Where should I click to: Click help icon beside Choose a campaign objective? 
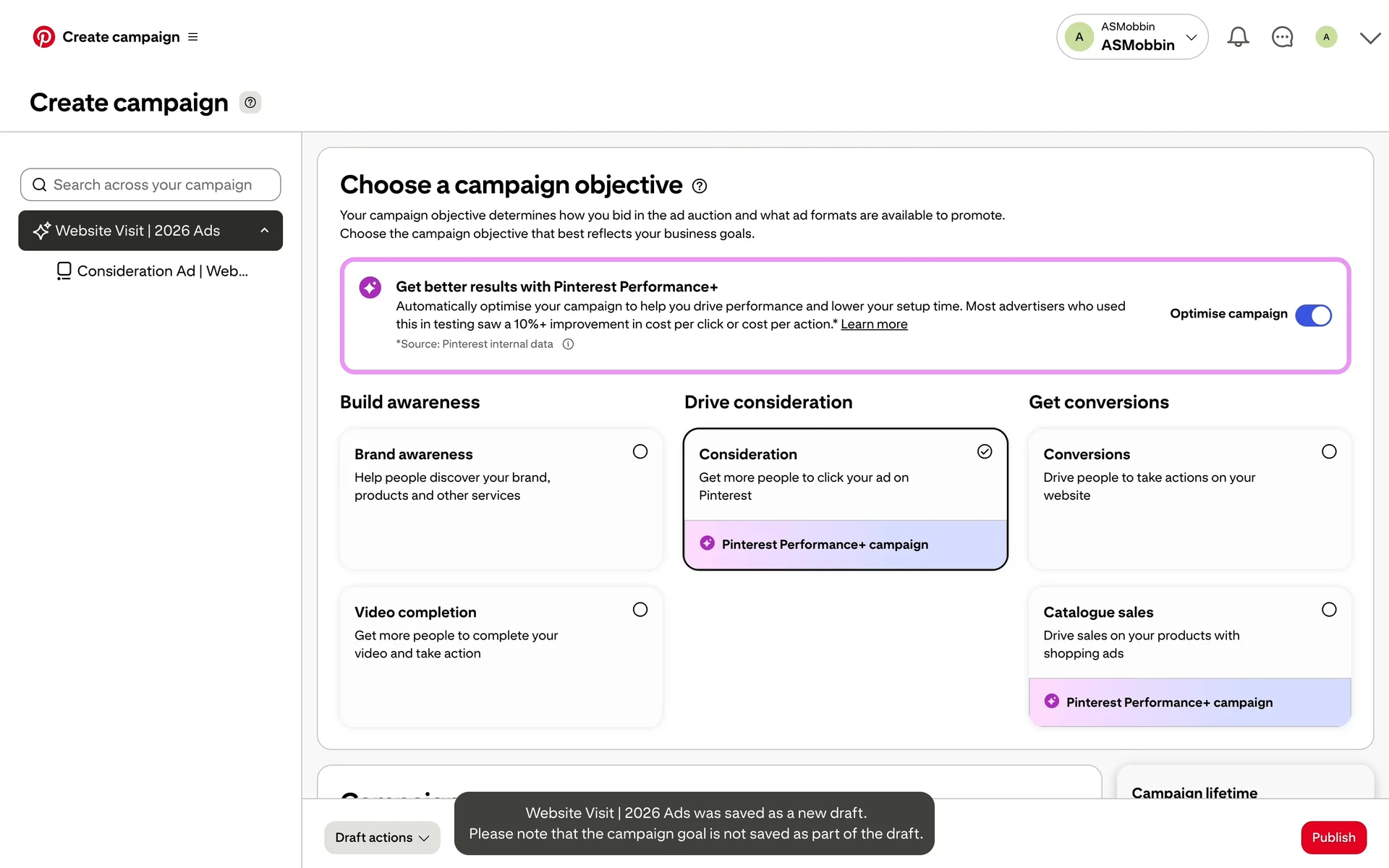click(700, 186)
